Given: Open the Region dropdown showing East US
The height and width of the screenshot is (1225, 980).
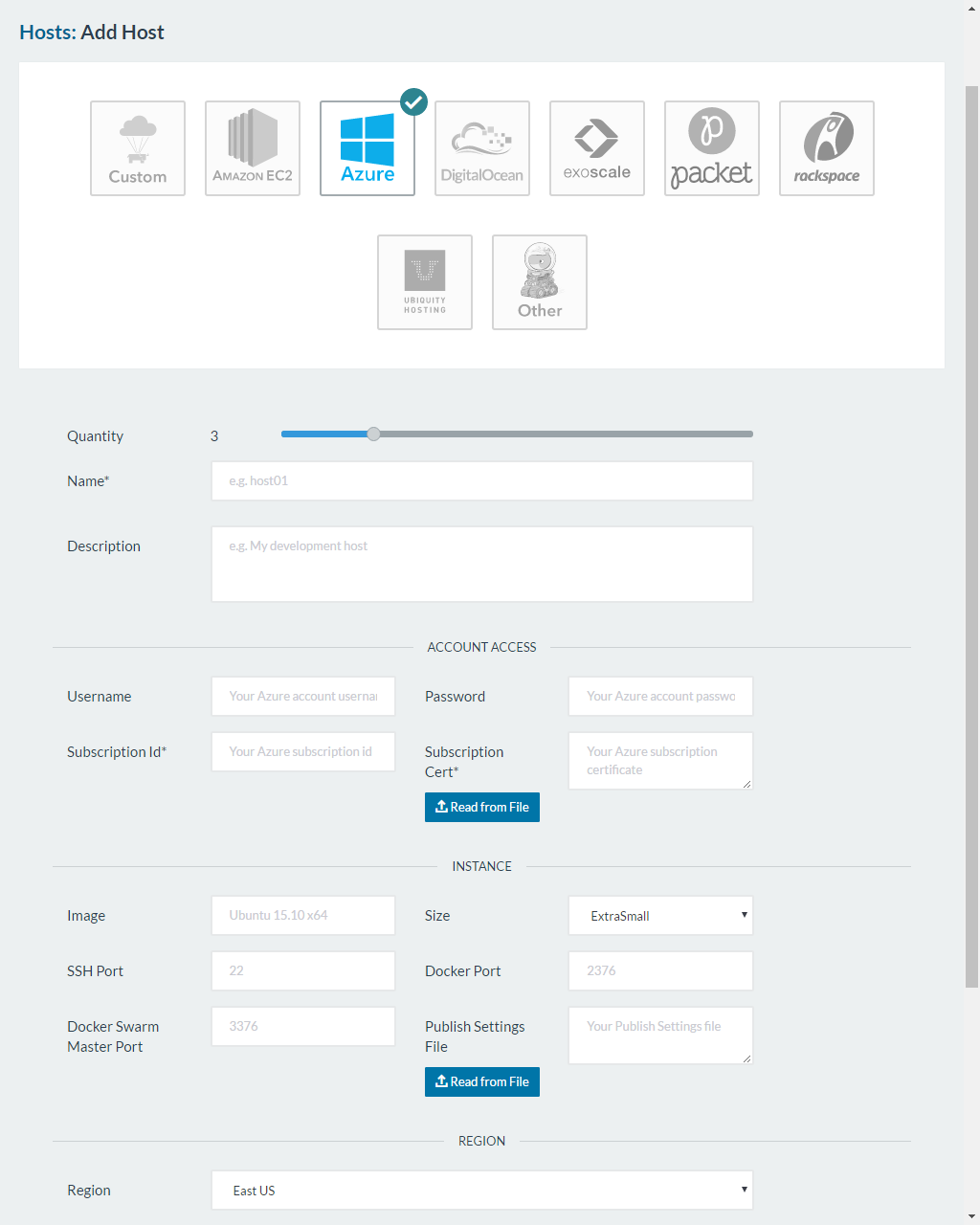Looking at the screenshot, I should click(x=481, y=1190).
